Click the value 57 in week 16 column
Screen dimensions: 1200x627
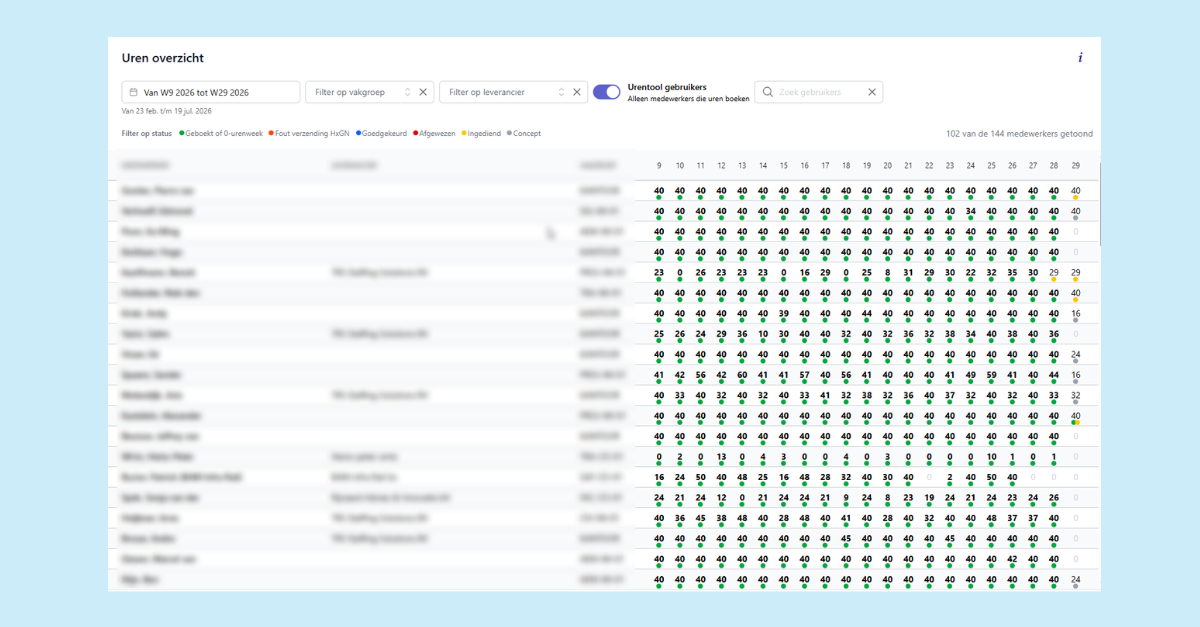[x=805, y=375]
